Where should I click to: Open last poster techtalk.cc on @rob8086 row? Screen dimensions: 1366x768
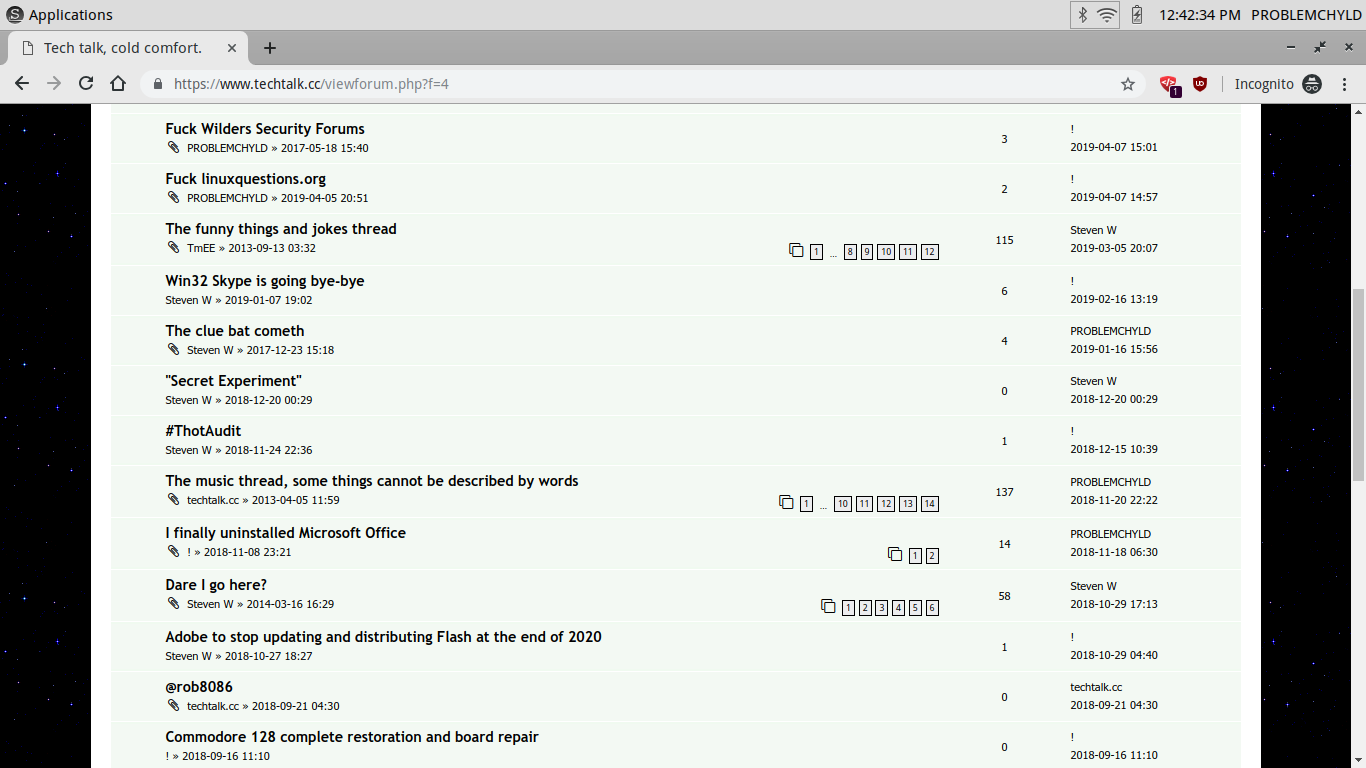[x=1096, y=687]
